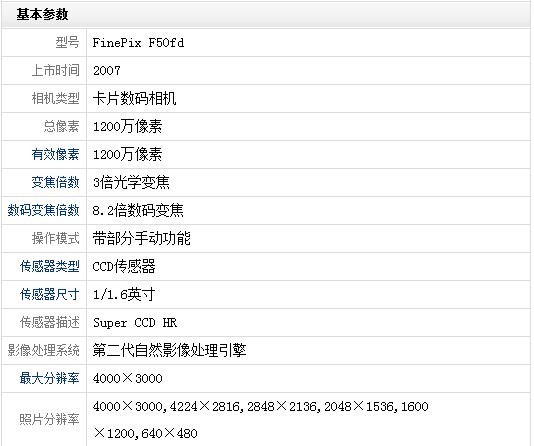Open the 变焦倍数 glossary link
This screenshot has width=534, height=446.
tap(56, 182)
